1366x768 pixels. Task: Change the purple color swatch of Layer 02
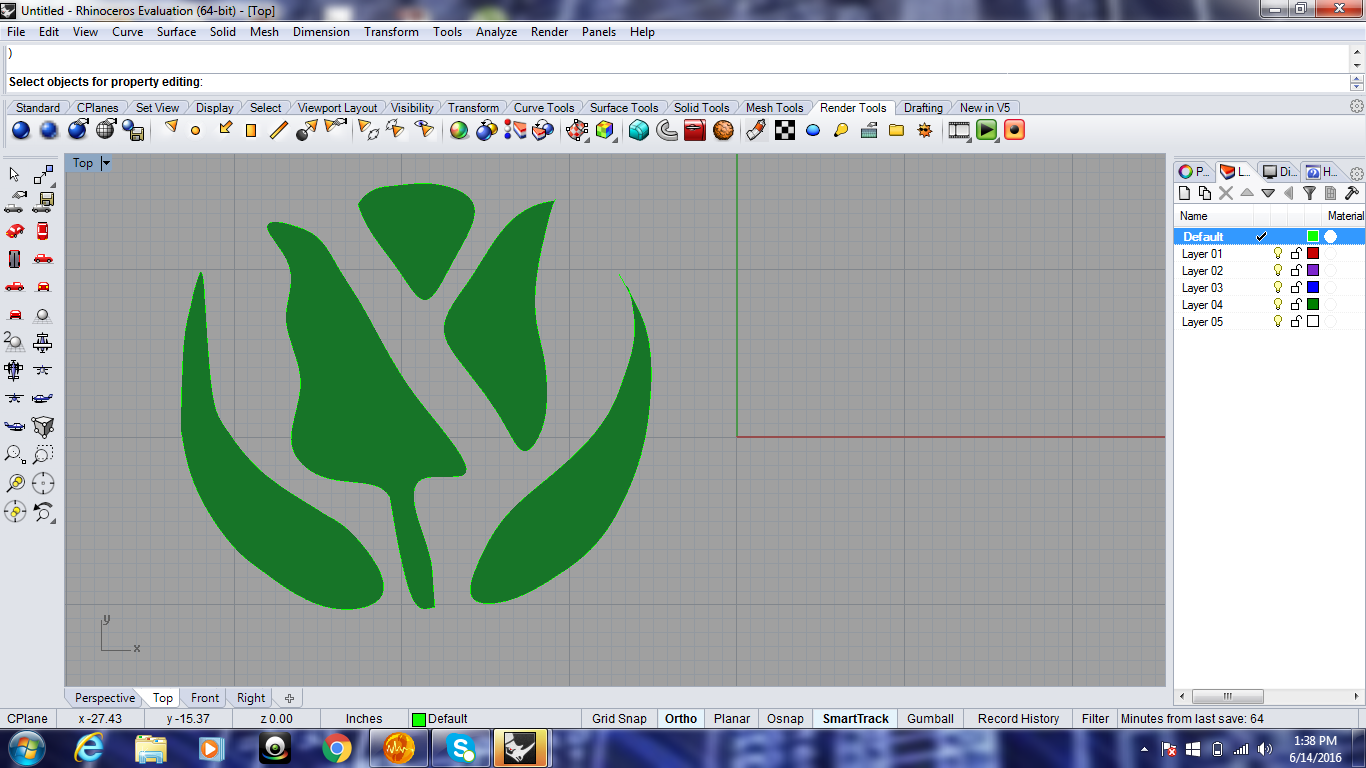[x=1313, y=271]
